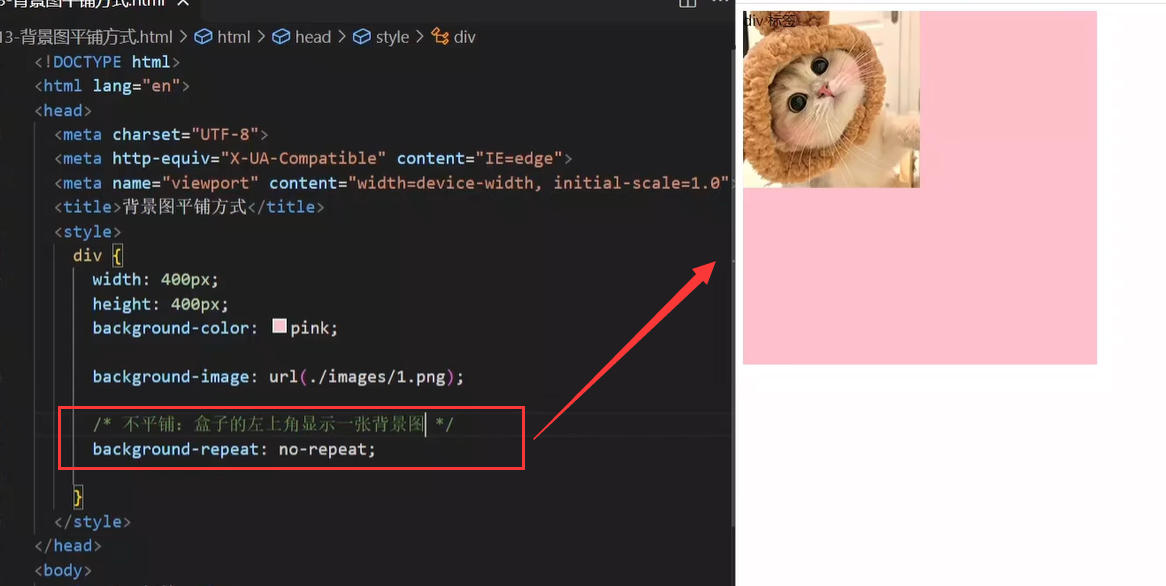1166x586 pixels.
Task: Click the style cube icon in breadcrumb
Action: 362,37
